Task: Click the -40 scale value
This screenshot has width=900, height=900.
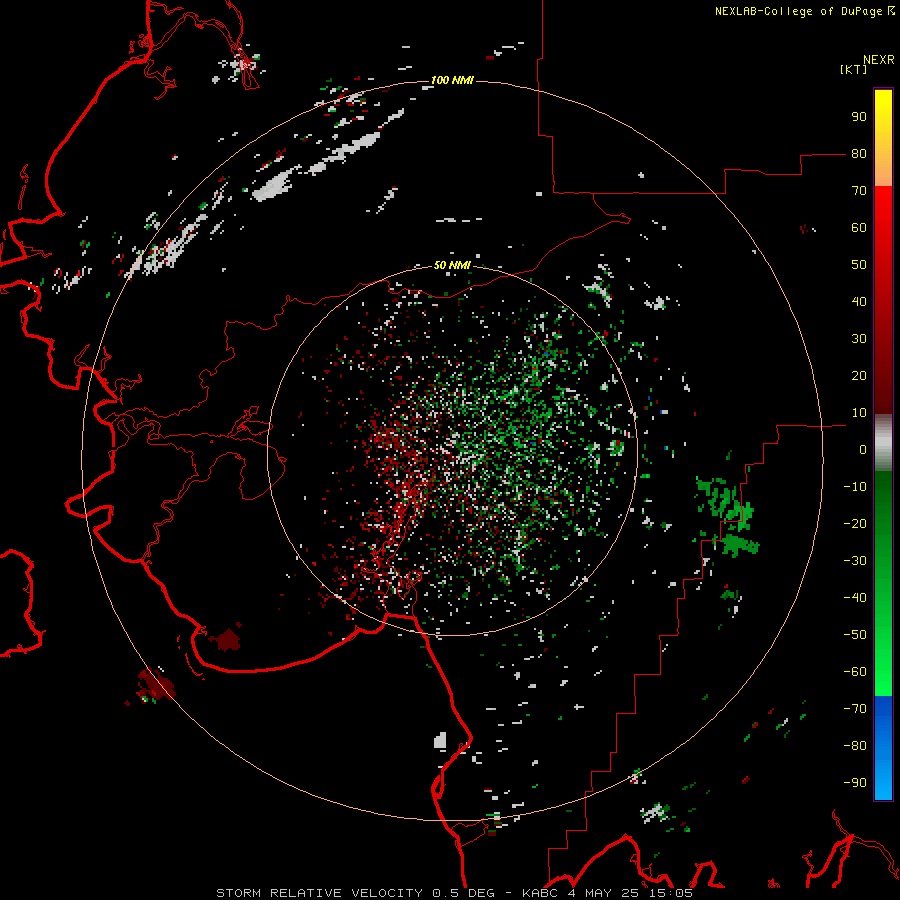Action: point(855,598)
